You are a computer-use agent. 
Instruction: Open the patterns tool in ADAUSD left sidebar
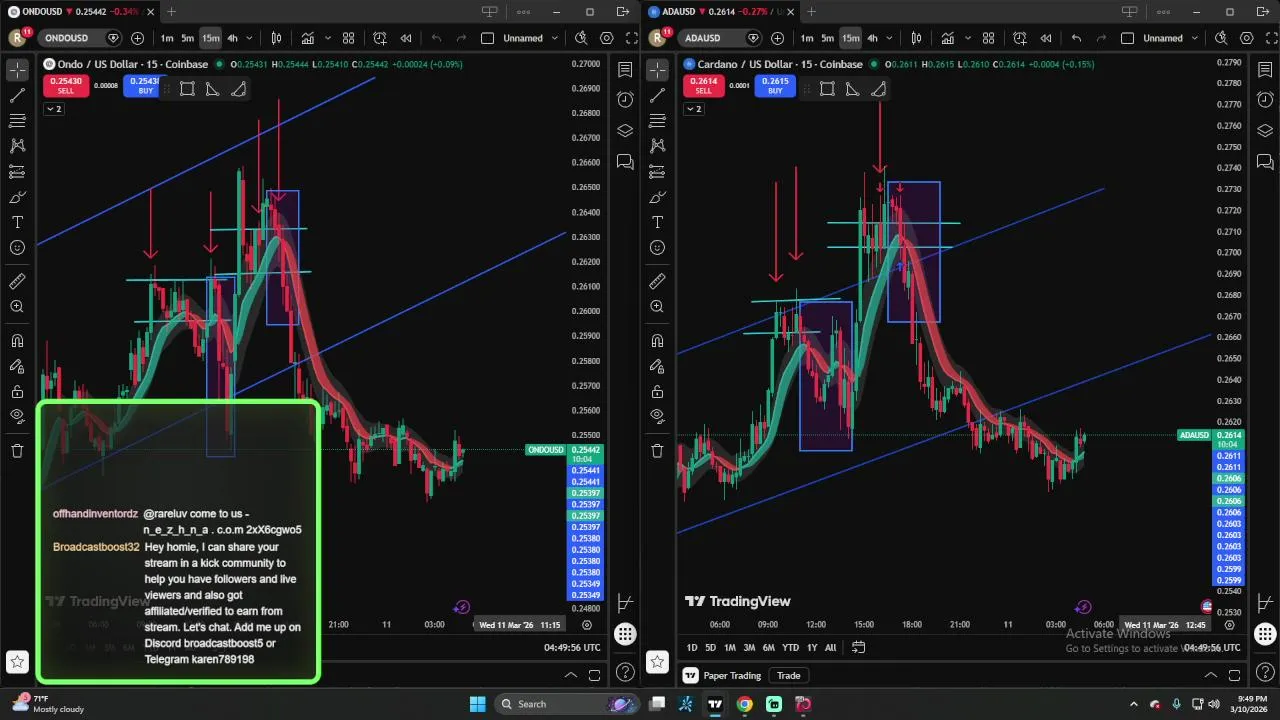657,146
